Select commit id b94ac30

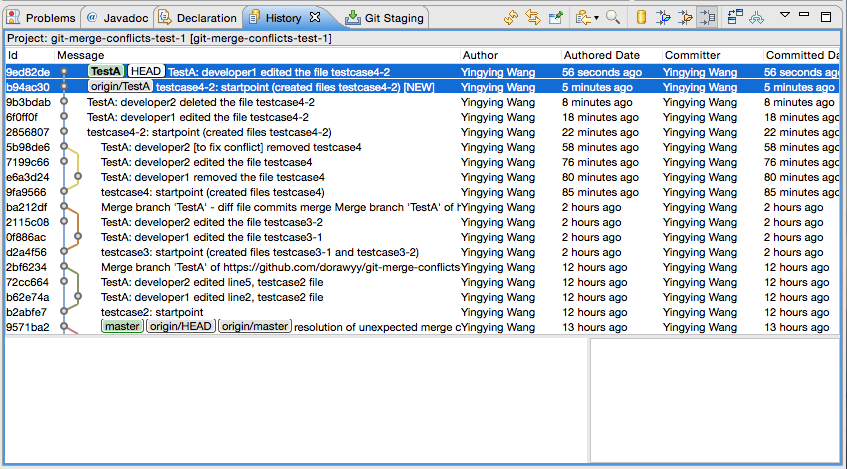click(x=28, y=87)
